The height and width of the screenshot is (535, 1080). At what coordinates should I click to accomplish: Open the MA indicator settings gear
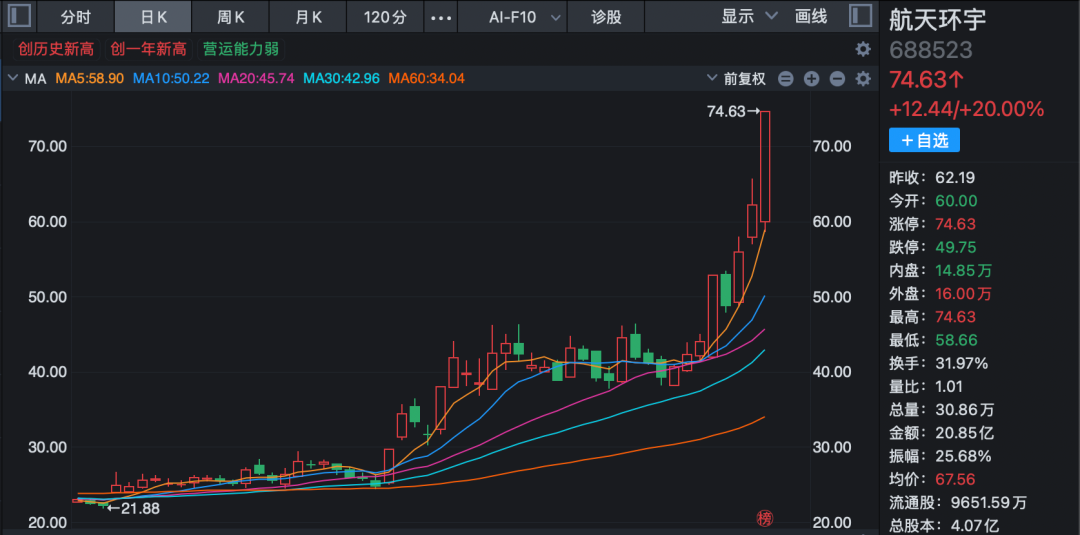point(863,79)
